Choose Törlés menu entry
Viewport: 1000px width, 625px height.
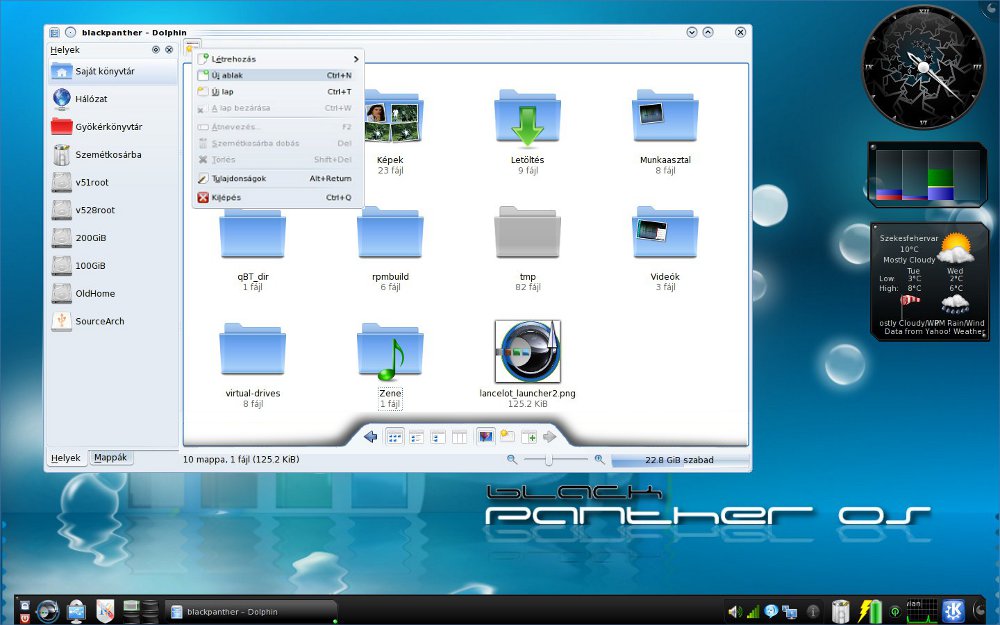click(278, 160)
